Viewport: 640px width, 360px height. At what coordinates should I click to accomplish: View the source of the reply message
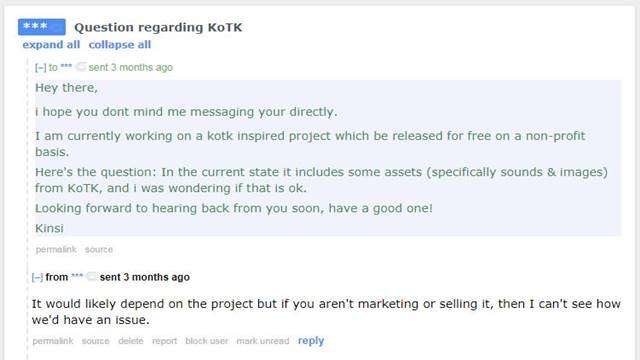point(96,341)
